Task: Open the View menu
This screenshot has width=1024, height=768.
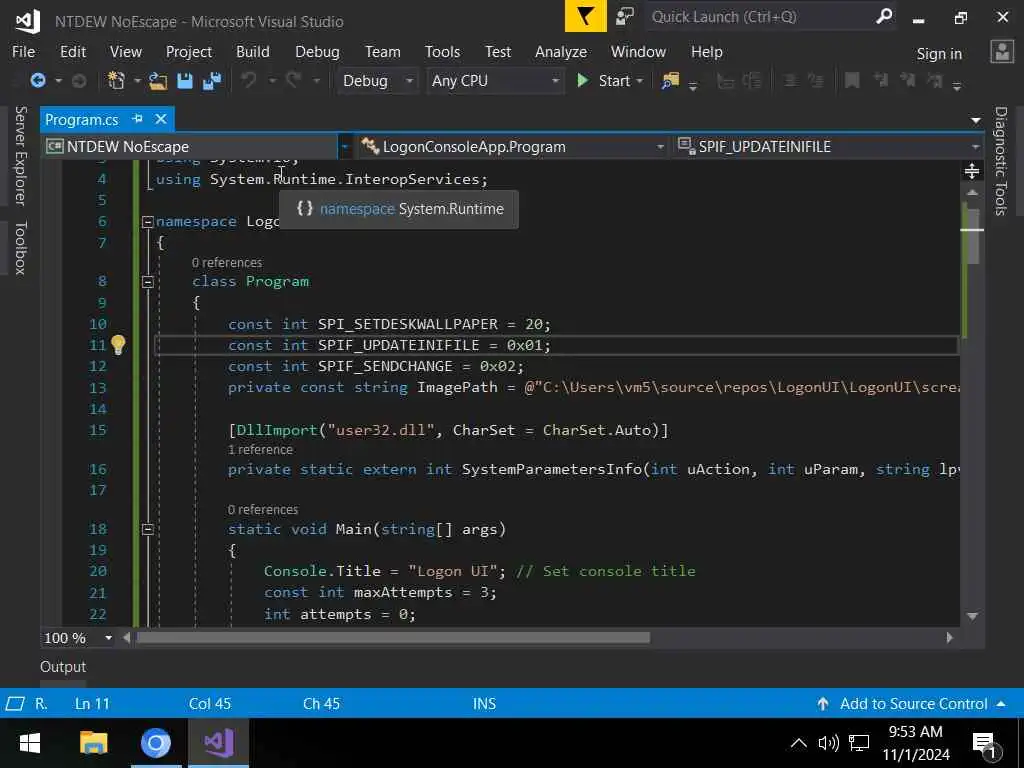Action: pos(125,52)
